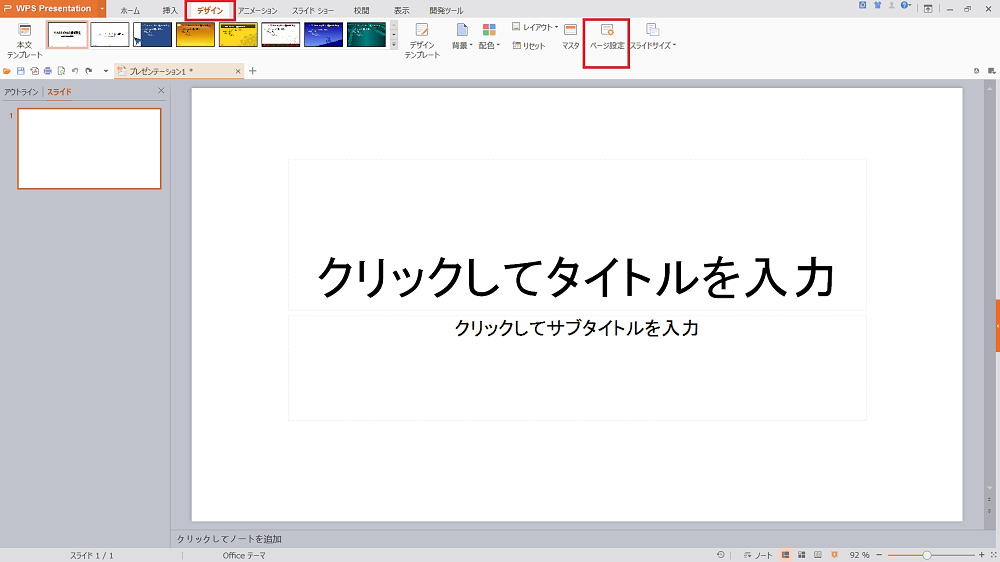Switch to normal view in status bar

[x=786, y=555]
